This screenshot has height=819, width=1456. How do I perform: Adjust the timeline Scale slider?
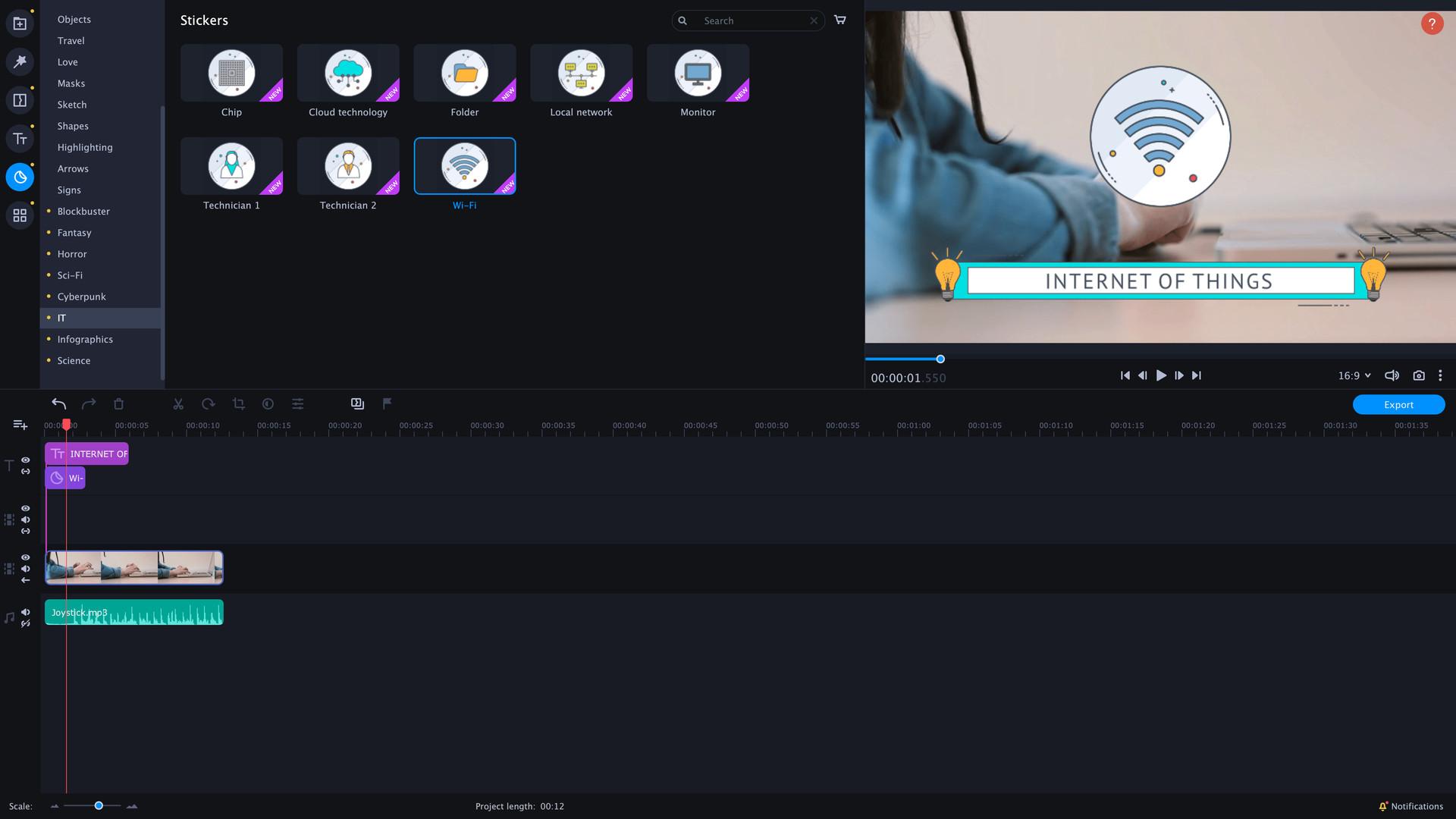[x=98, y=806]
